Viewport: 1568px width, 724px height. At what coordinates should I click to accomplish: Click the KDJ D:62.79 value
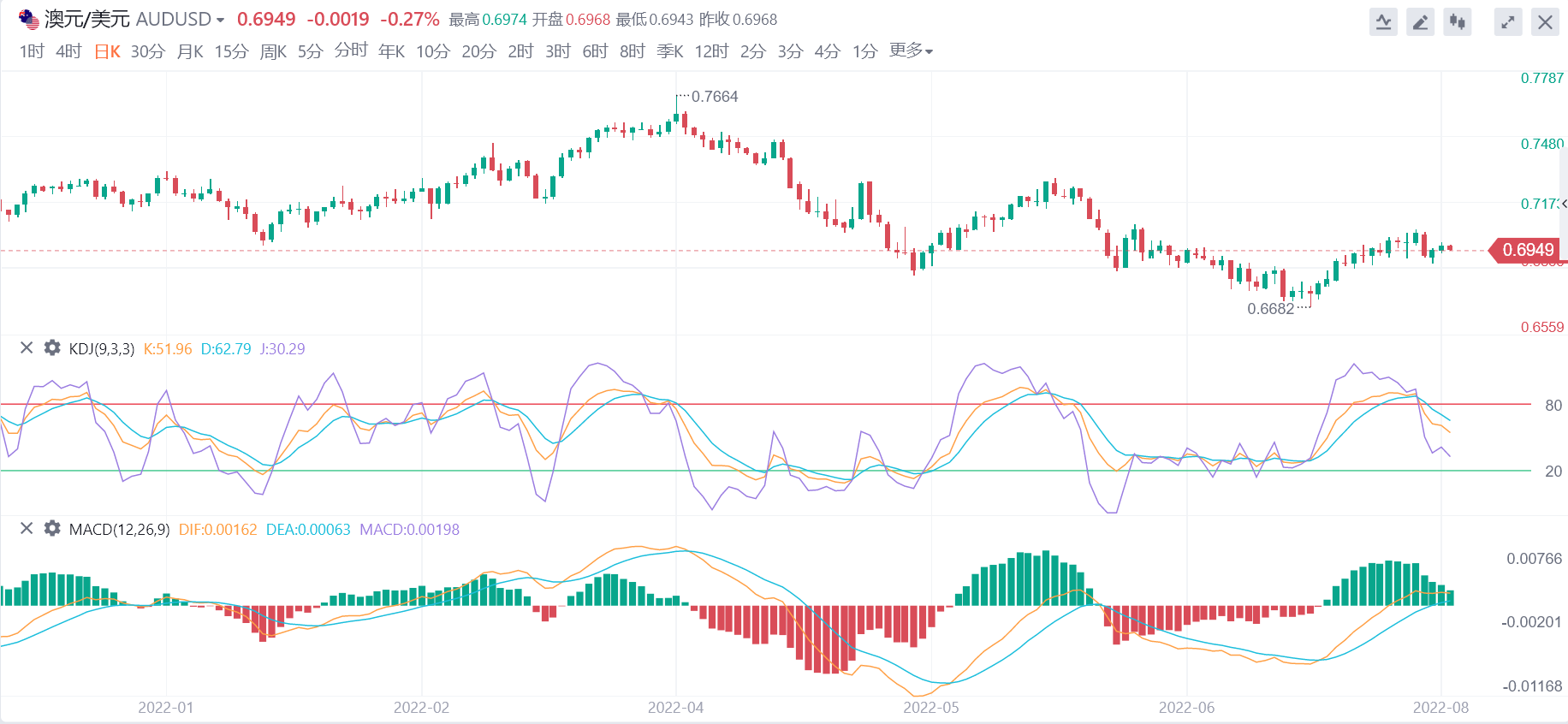226,348
